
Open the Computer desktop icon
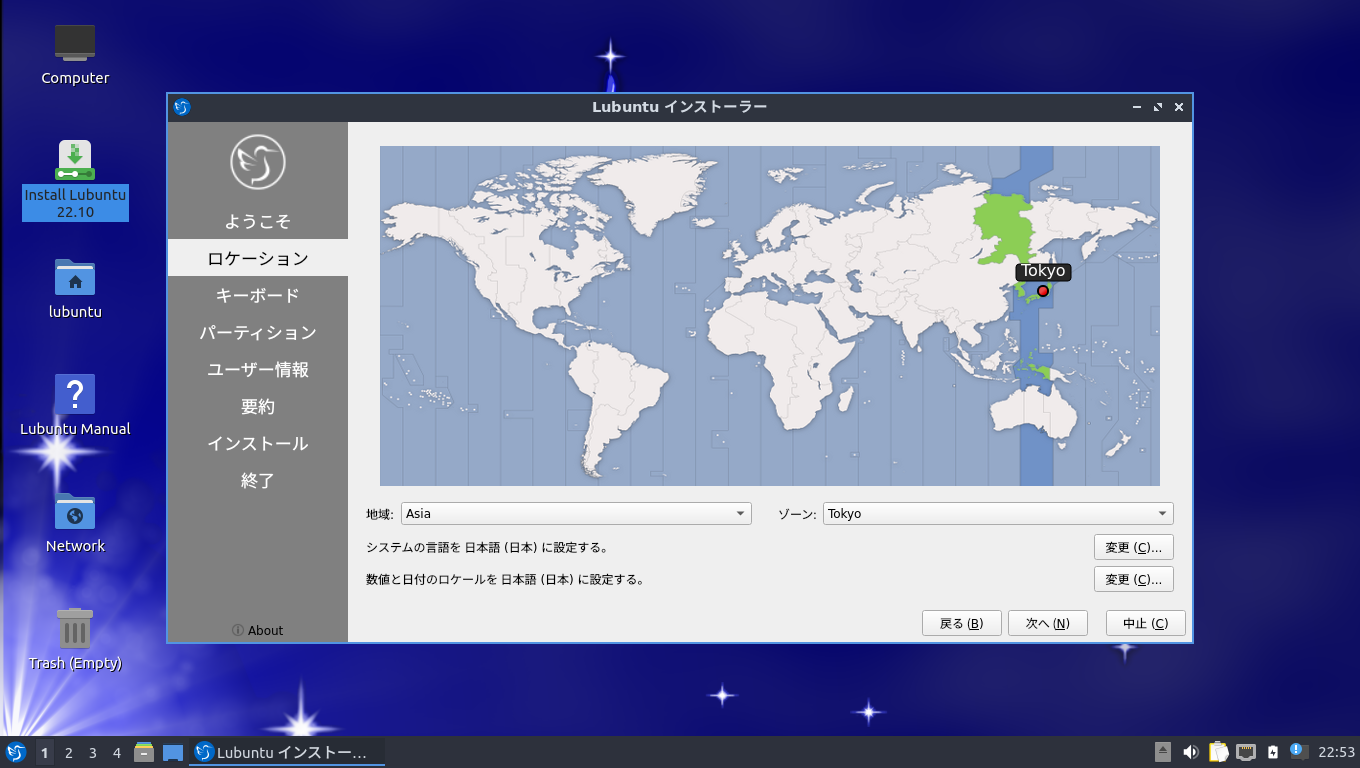click(75, 55)
